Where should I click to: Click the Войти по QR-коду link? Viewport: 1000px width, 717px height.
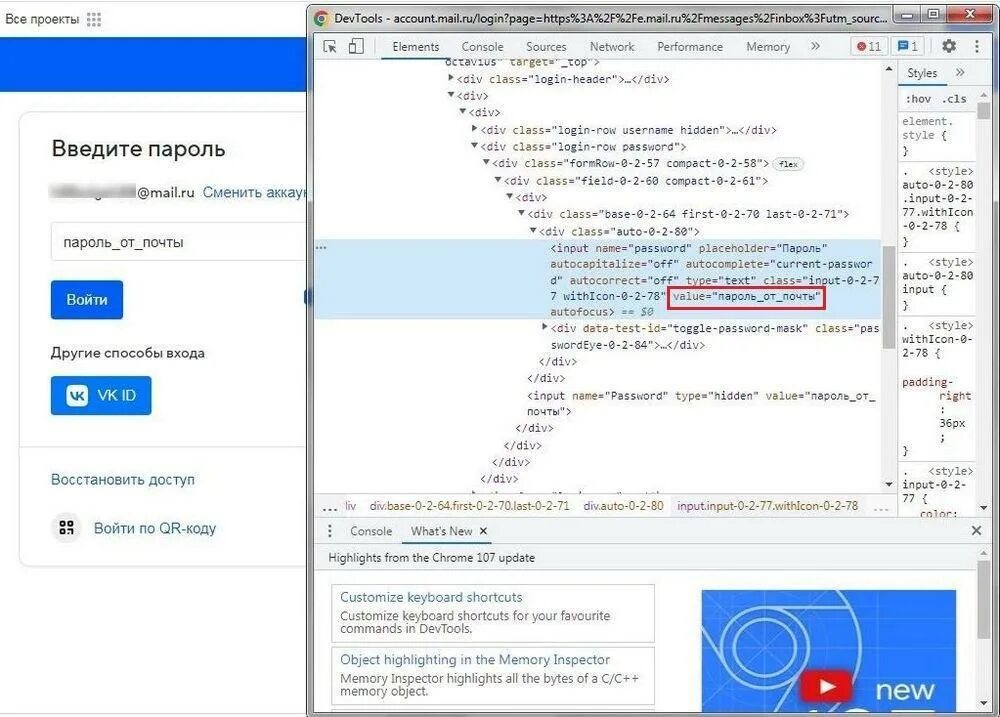(x=155, y=528)
